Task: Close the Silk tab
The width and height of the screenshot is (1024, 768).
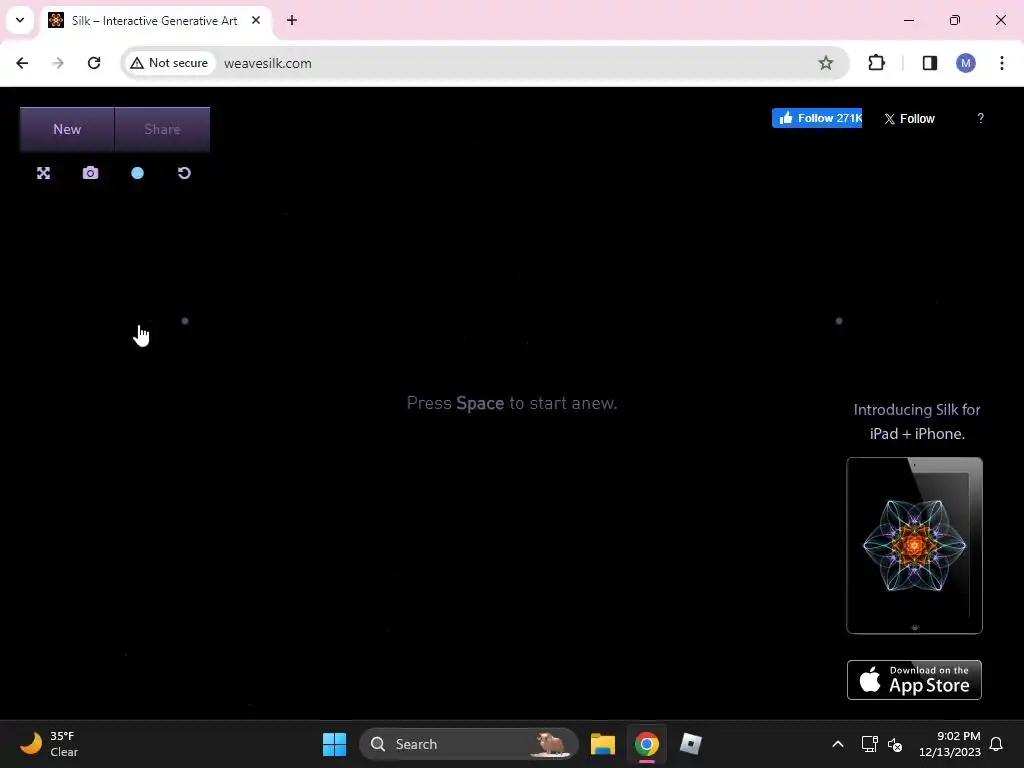Action: 256,20
